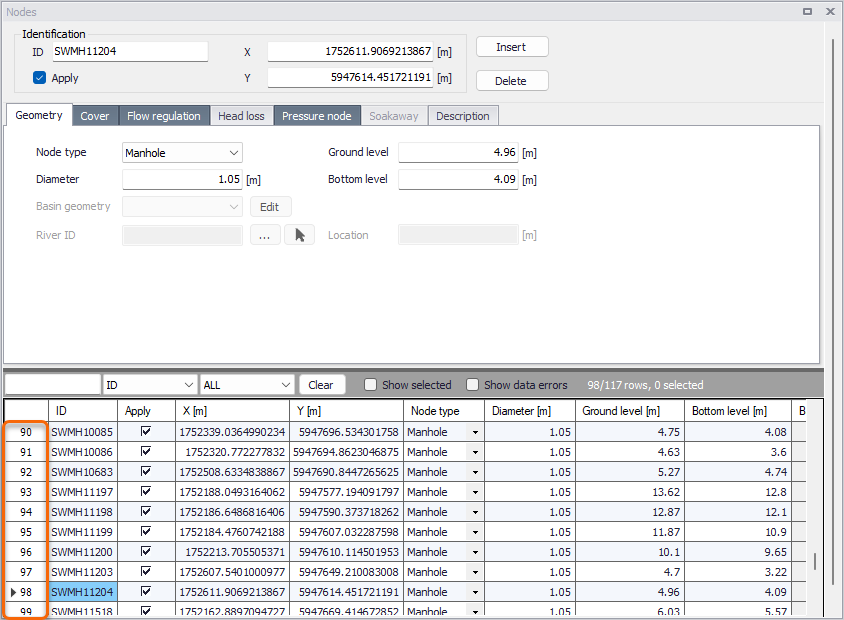
Task: Click the Ground level input field
Action: pos(458,152)
